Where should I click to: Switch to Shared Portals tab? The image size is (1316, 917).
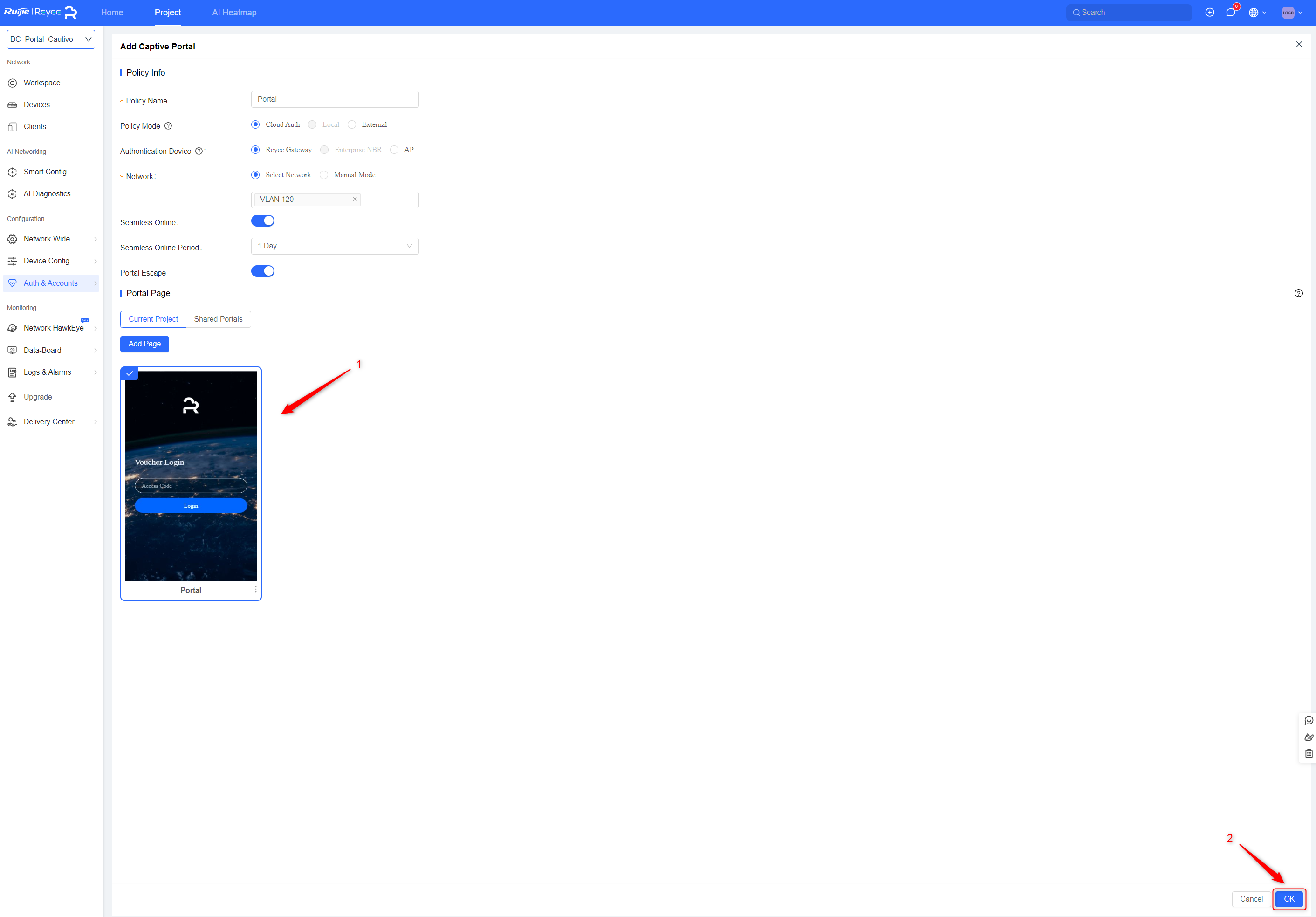(219, 319)
